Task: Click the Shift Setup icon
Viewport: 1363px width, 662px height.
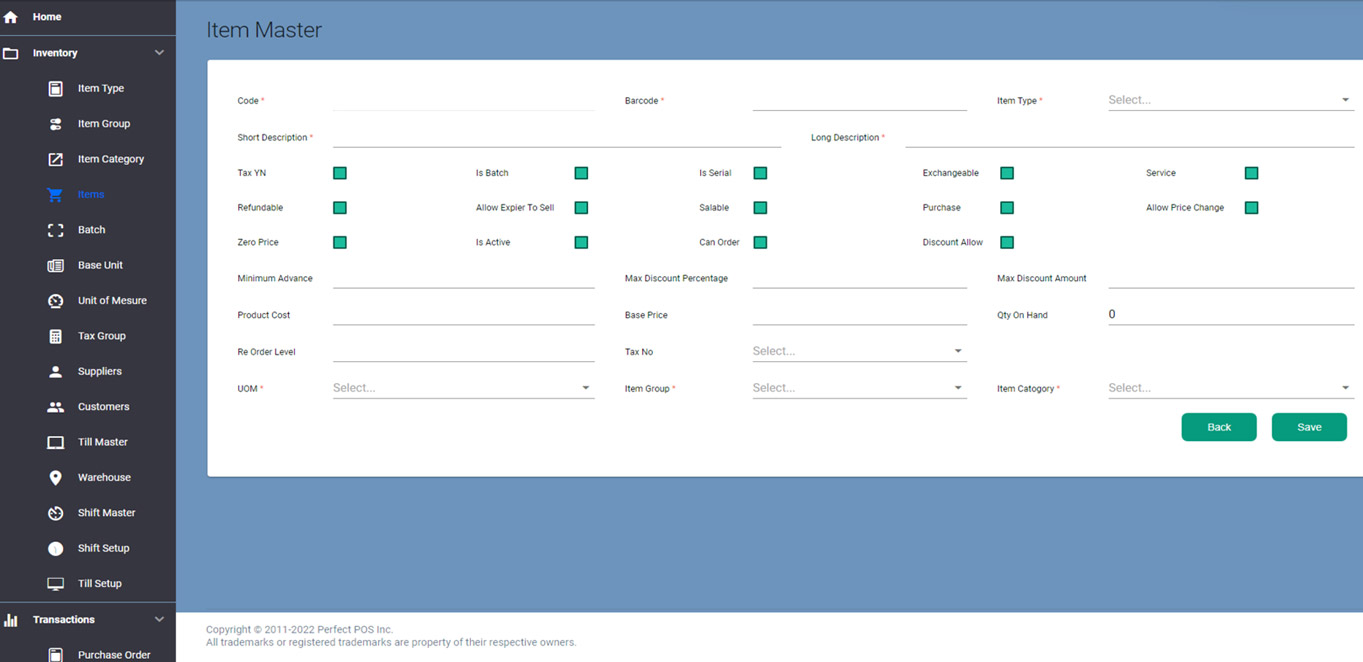Action: pos(56,548)
